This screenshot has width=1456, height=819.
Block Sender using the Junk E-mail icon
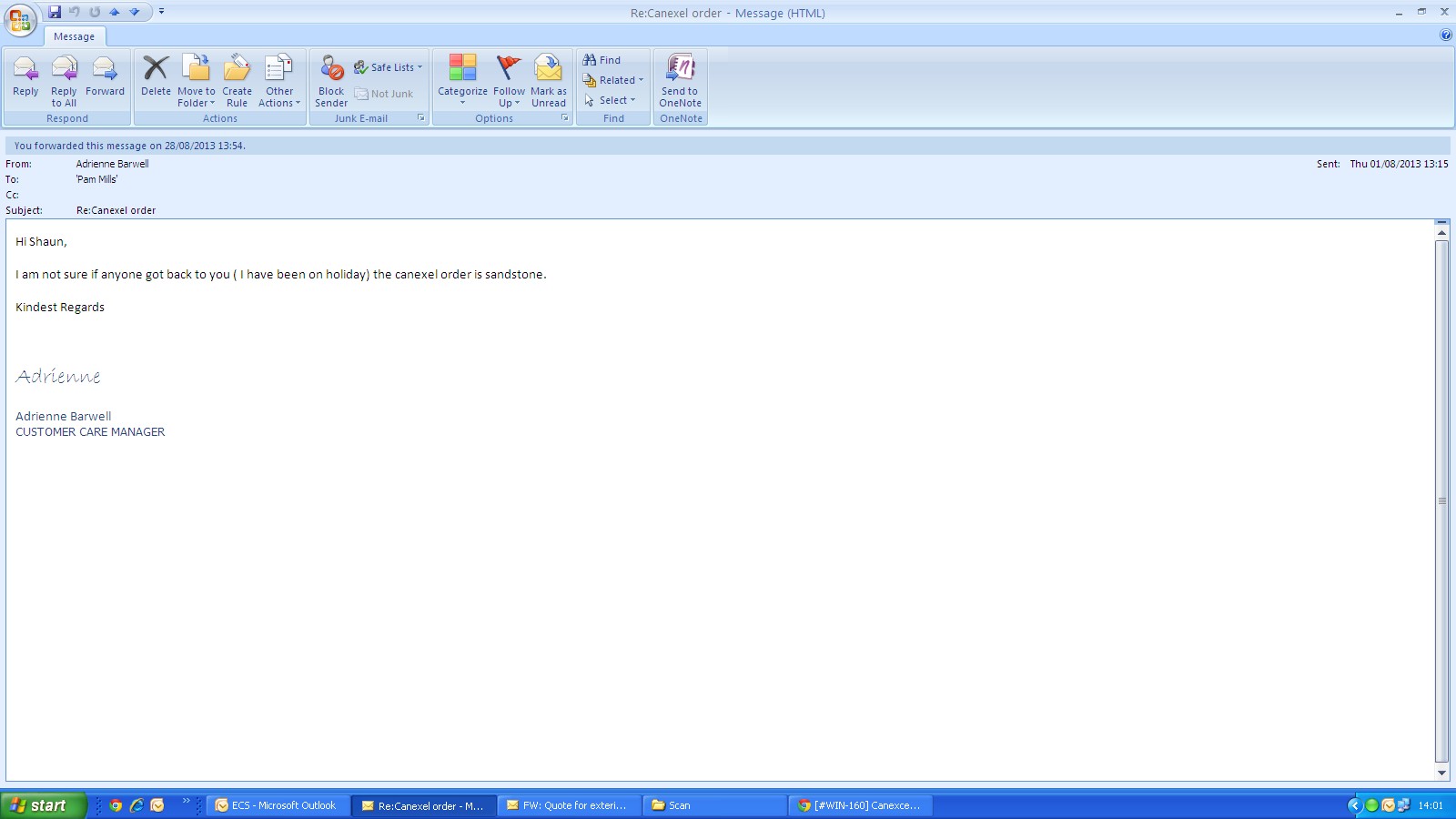pyautogui.click(x=331, y=78)
